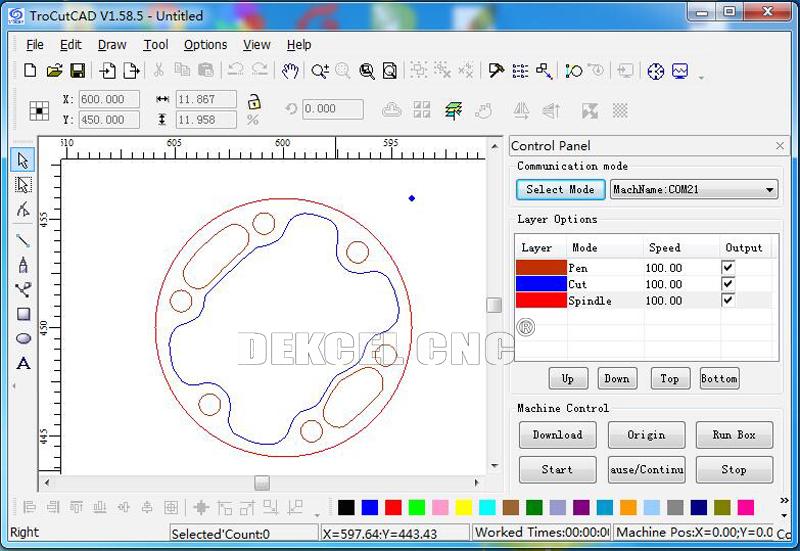The image size is (800, 551).
Task: Click the monitor preview icon
Action: click(680, 71)
